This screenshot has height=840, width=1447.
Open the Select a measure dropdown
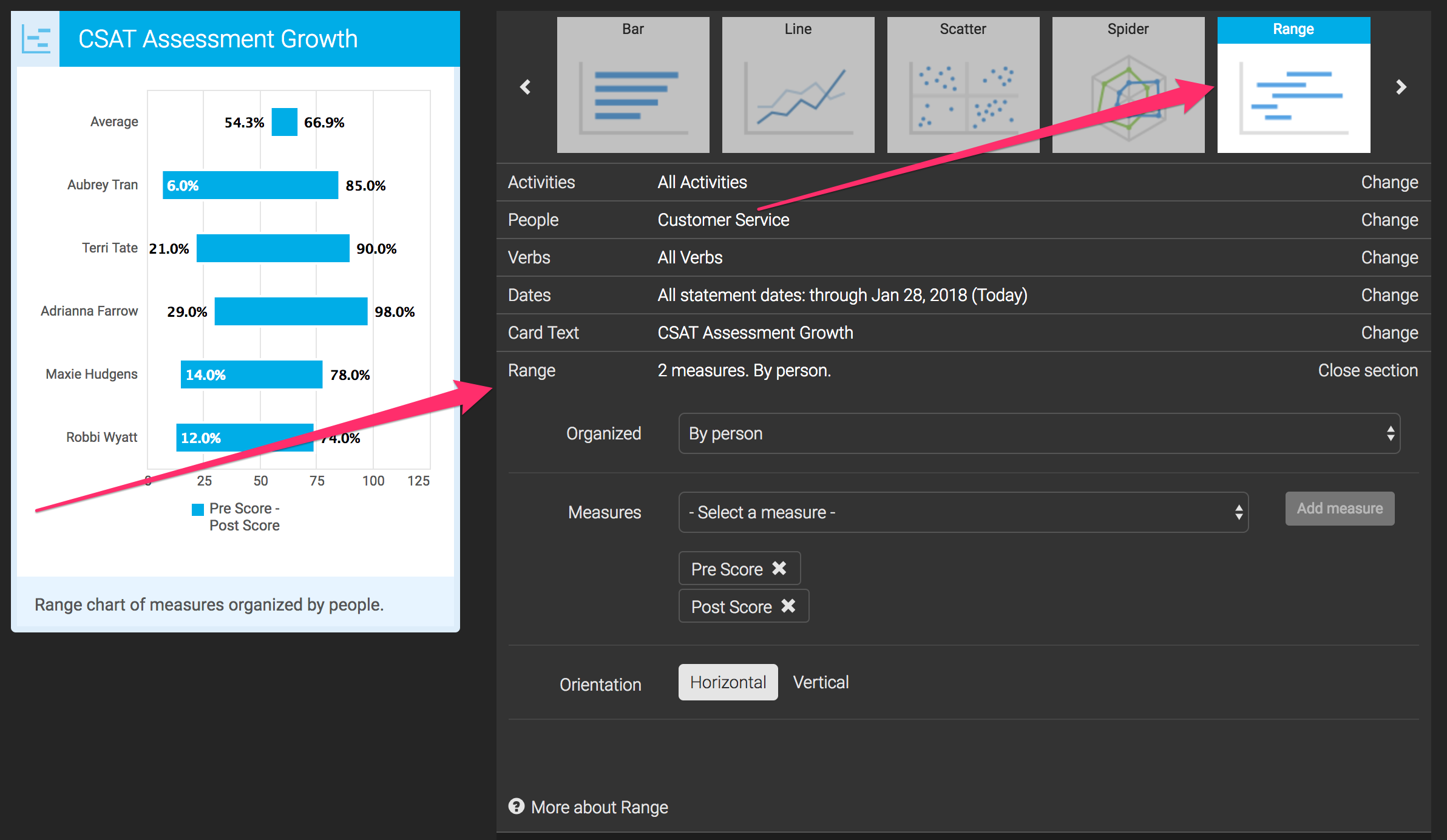coord(963,512)
